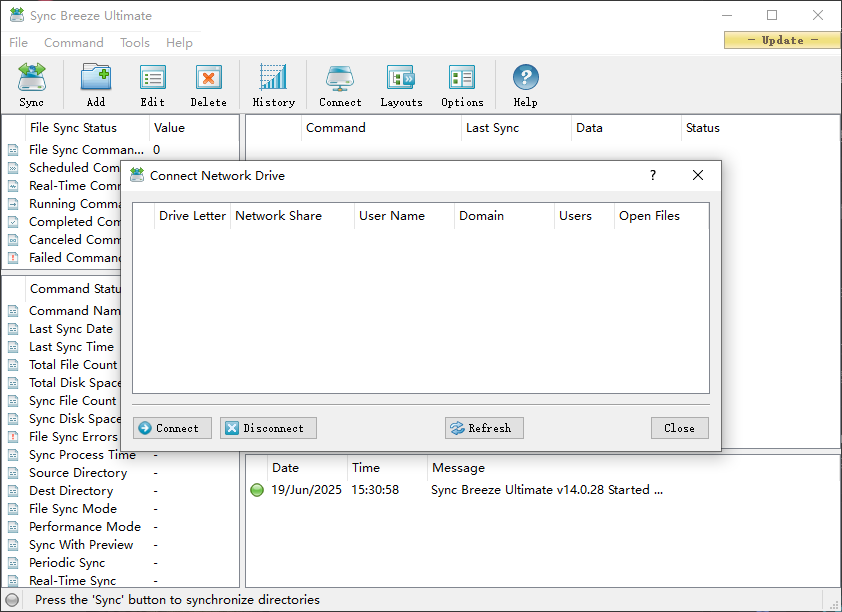
Task: Click the Connect button in the dialog
Action: [172, 428]
